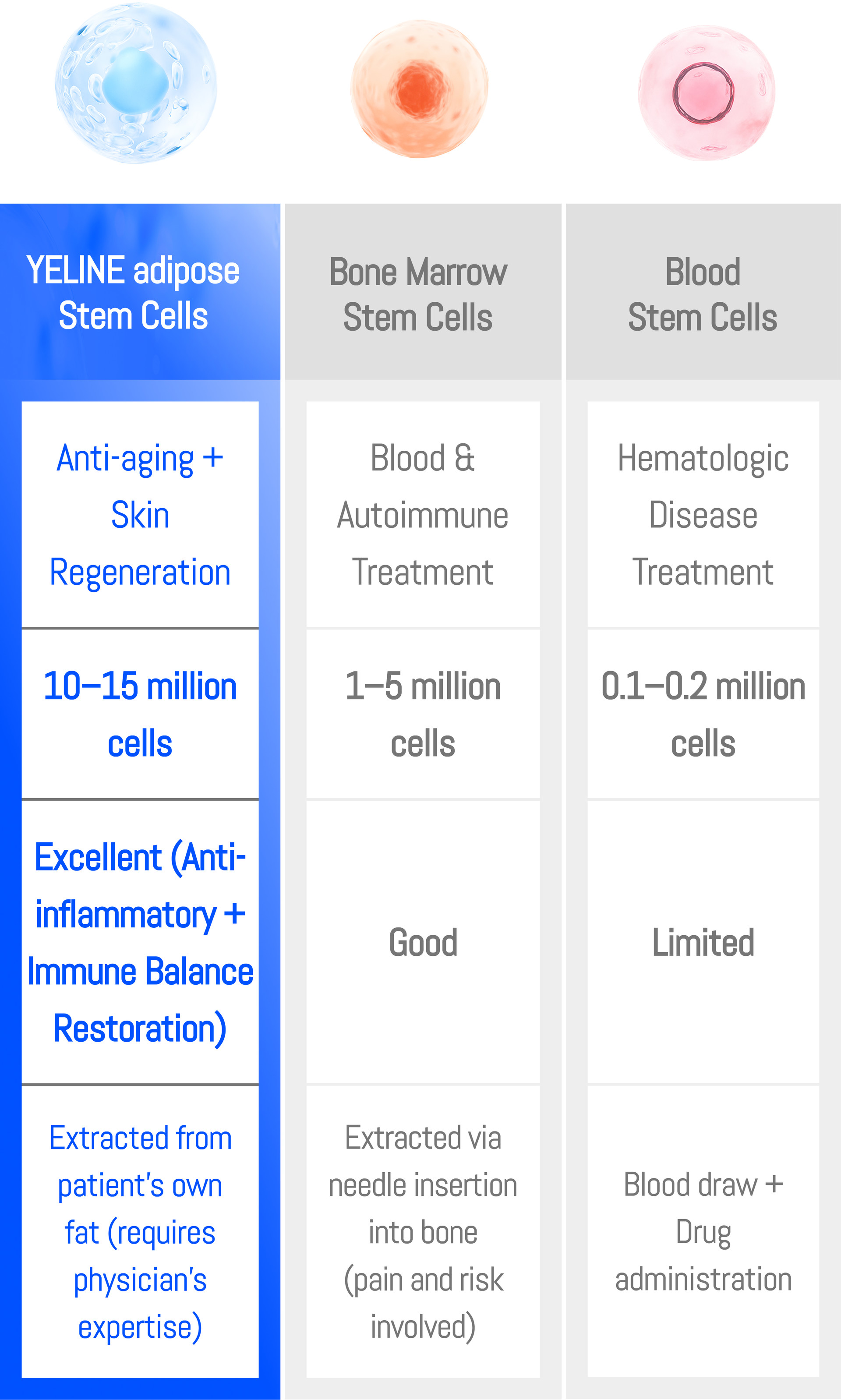Select the YELINE adipose Stem Cells header
This screenshot has height=1400, width=841.
(134, 293)
